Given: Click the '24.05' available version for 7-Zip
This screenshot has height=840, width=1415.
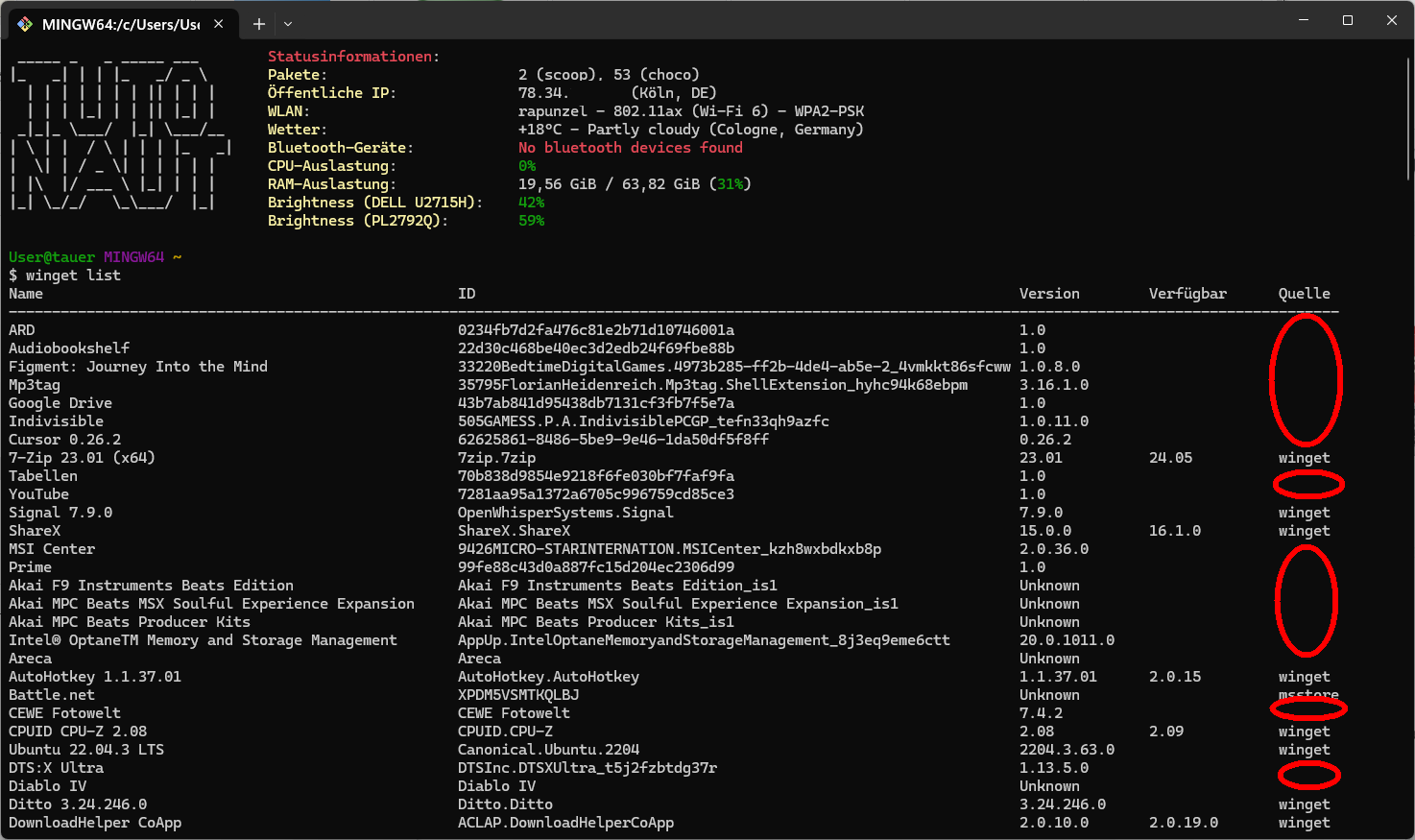Looking at the screenshot, I should 1170,458.
